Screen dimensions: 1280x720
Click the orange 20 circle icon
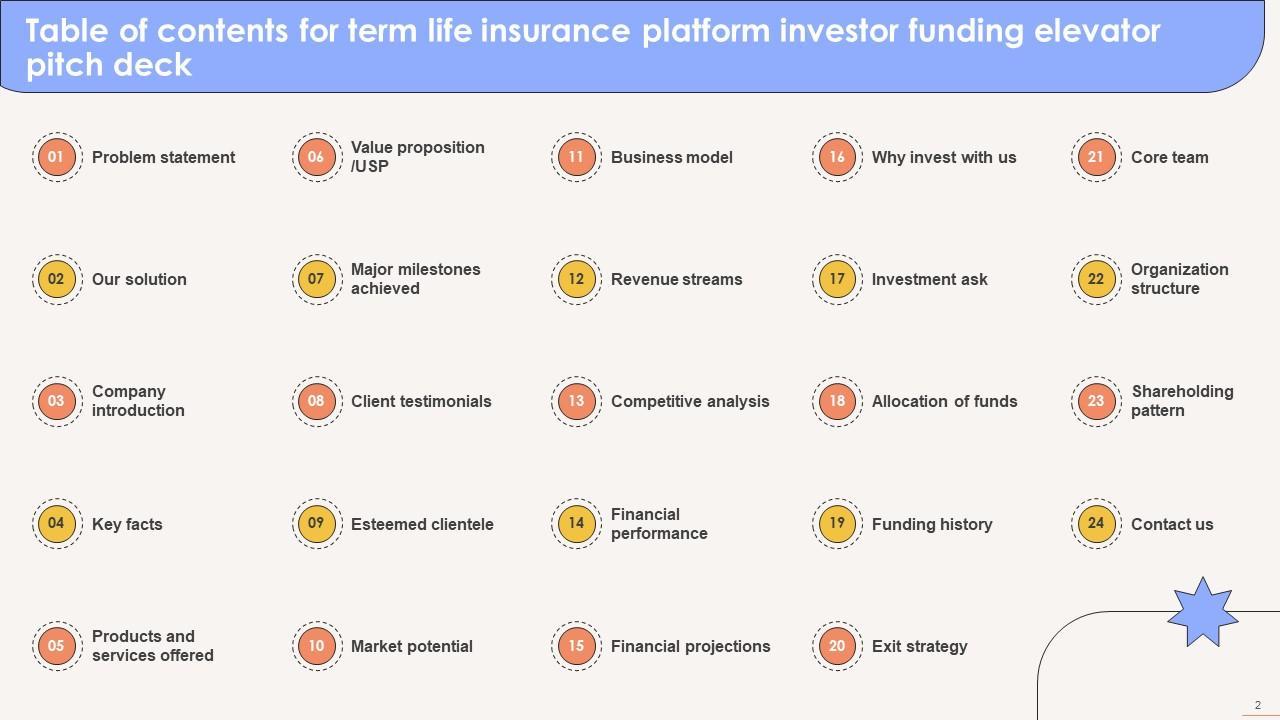837,646
